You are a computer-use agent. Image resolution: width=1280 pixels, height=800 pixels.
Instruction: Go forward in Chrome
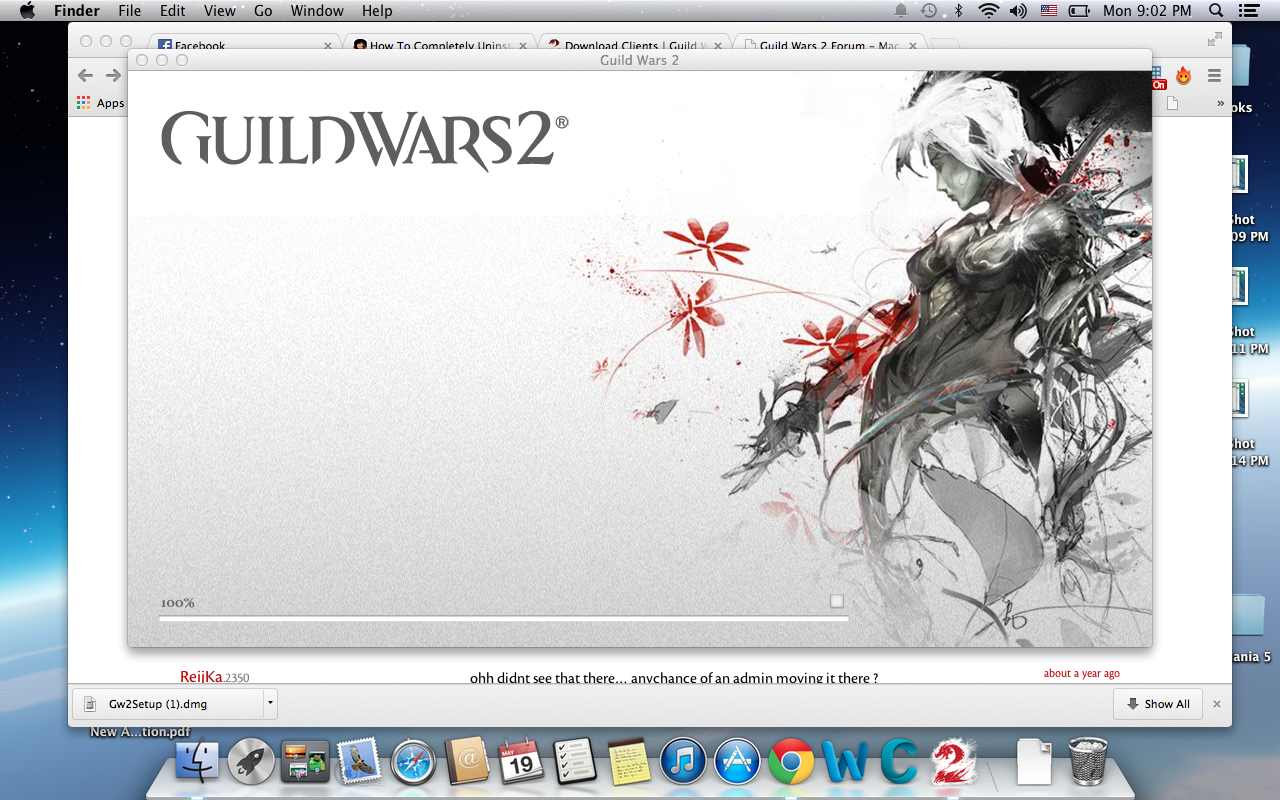(114, 75)
